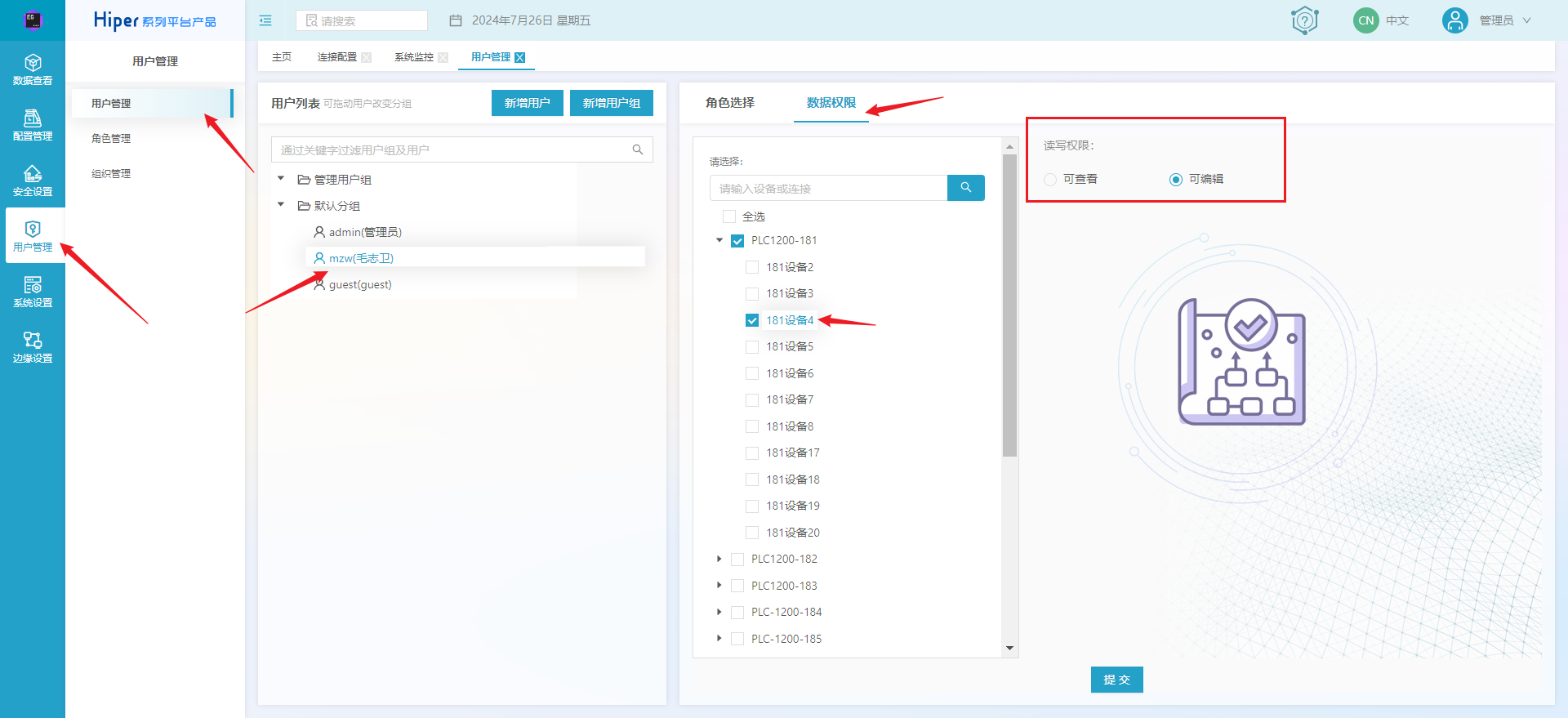Select user mzw(毛志卫) in the list
Viewport: 1568px width, 718px height.
click(361, 258)
